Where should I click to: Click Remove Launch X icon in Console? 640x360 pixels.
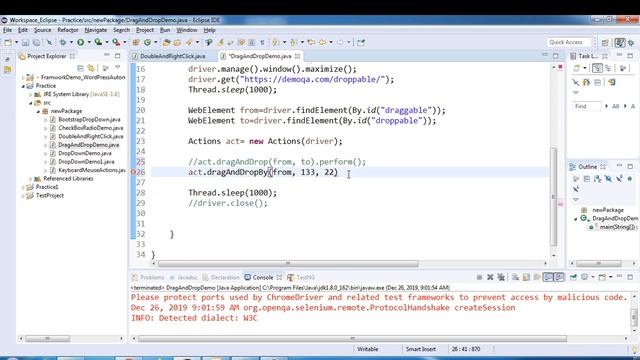(490, 277)
